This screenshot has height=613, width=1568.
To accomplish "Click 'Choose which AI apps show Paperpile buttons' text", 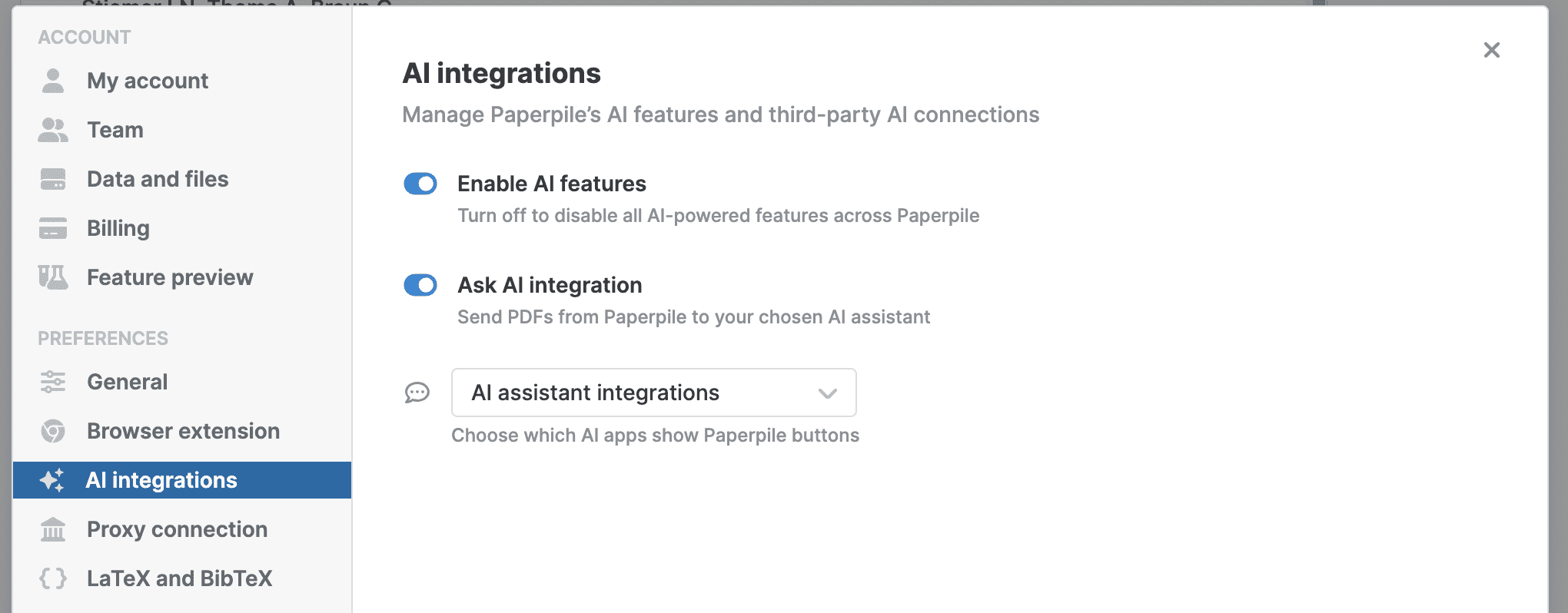I will [x=656, y=436].
